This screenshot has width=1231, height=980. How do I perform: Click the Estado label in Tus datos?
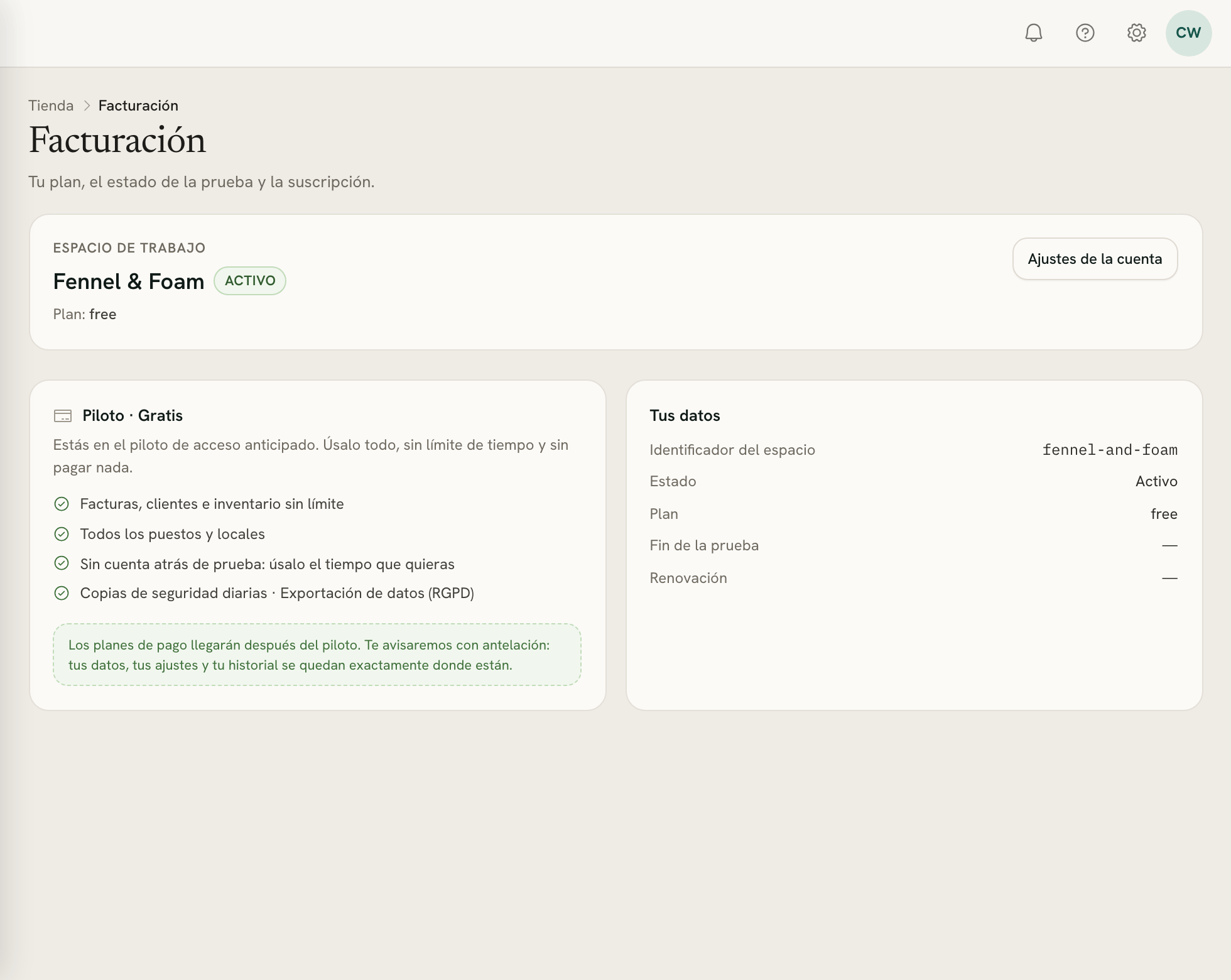coord(673,481)
